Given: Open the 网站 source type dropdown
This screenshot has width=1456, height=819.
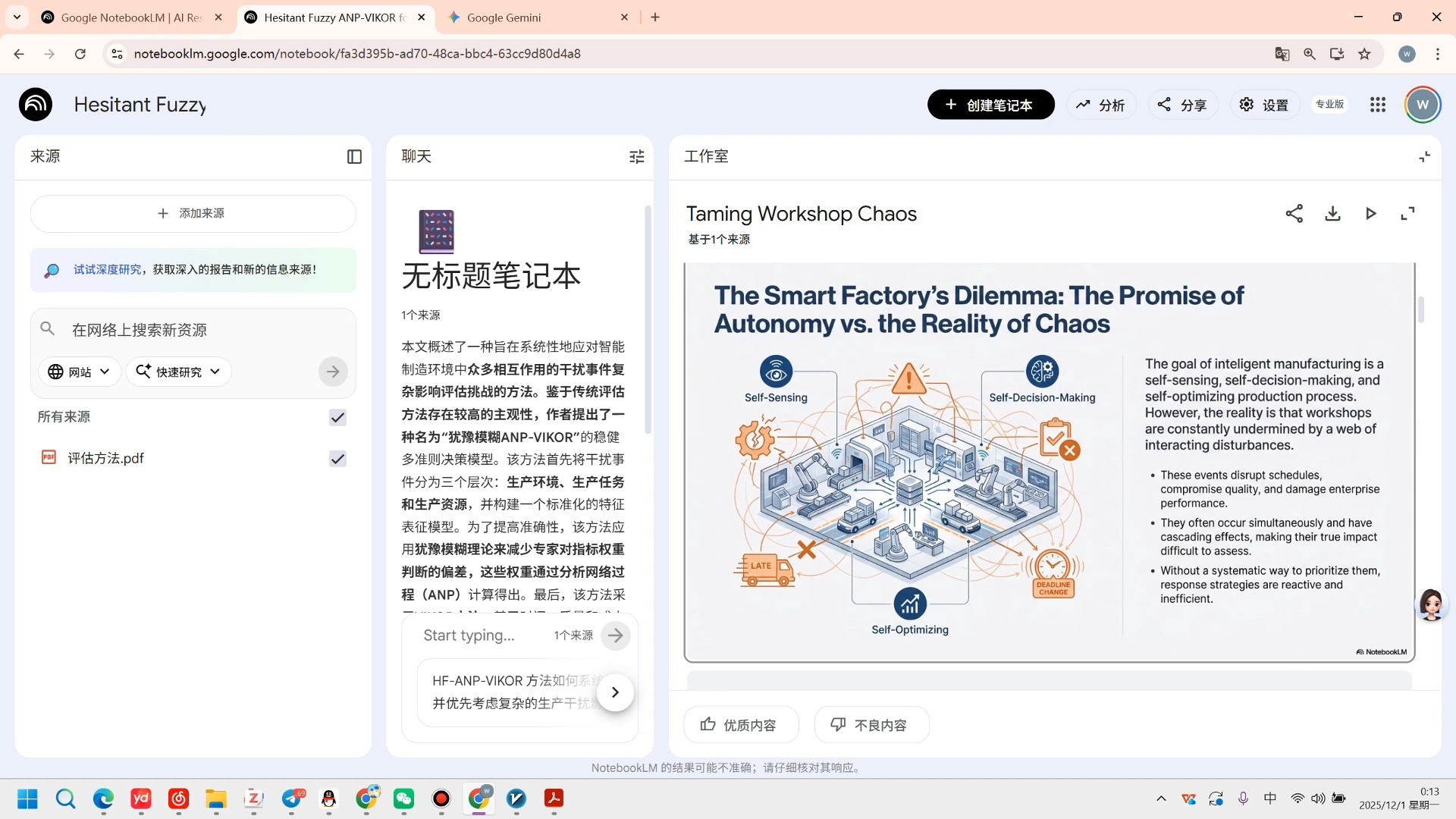Looking at the screenshot, I should click(79, 372).
